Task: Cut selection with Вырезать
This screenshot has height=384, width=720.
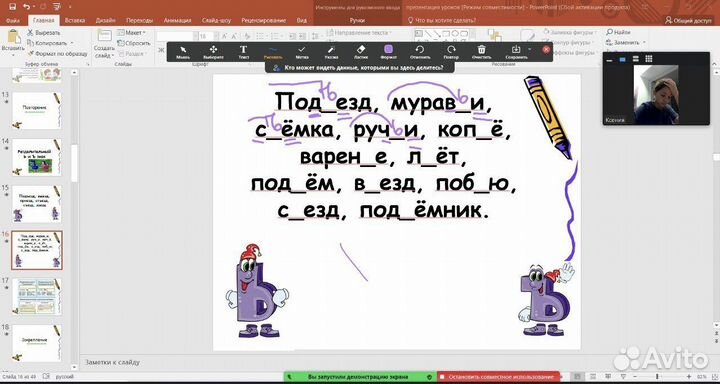Action: tap(44, 33)
